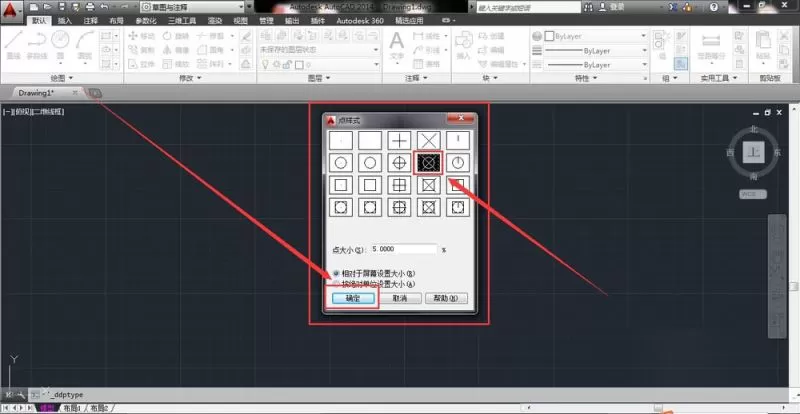Select the Drawing1 document tab
Image resolution: width=800 pixels, height=414 pixels.
36,93
